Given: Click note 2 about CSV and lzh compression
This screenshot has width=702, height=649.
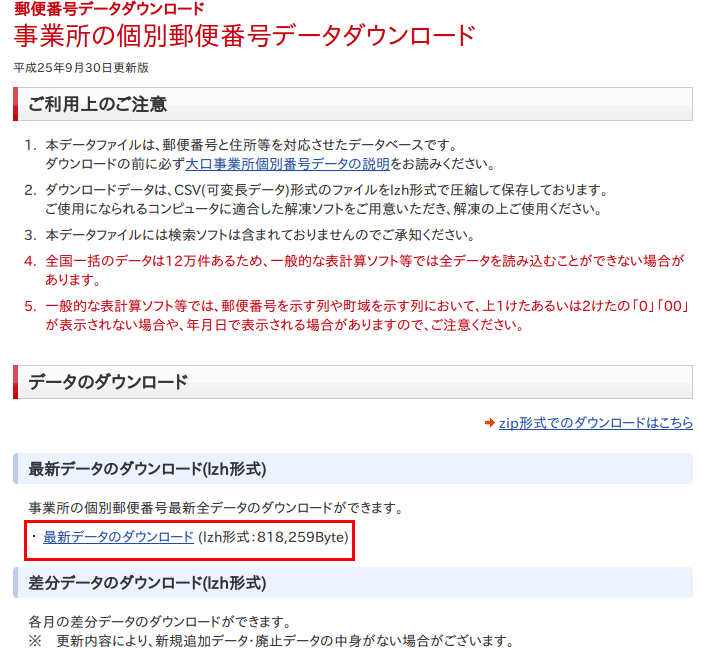Looking at the screenshot, I should [x=326, y=199].
